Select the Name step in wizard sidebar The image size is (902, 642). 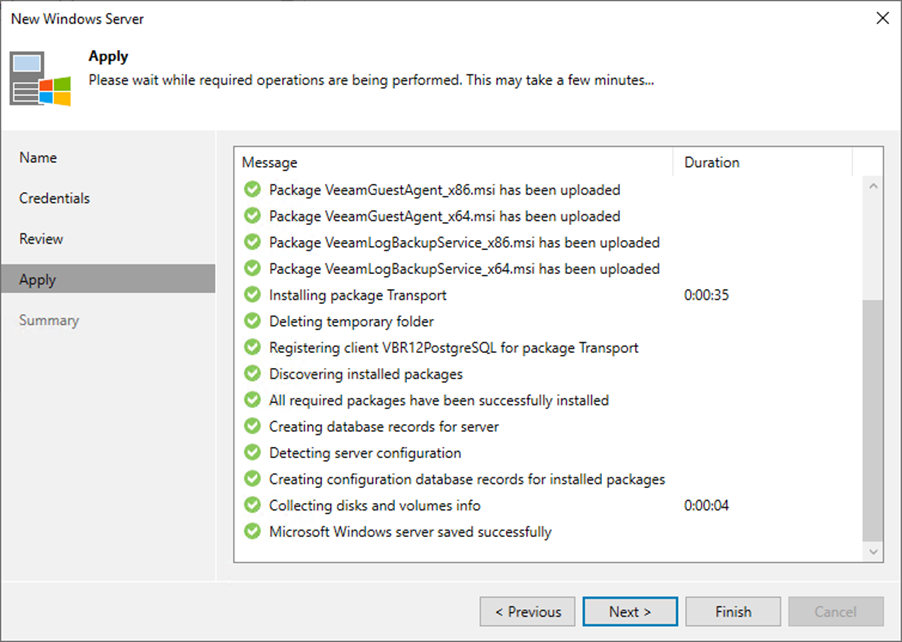(38, 158)
